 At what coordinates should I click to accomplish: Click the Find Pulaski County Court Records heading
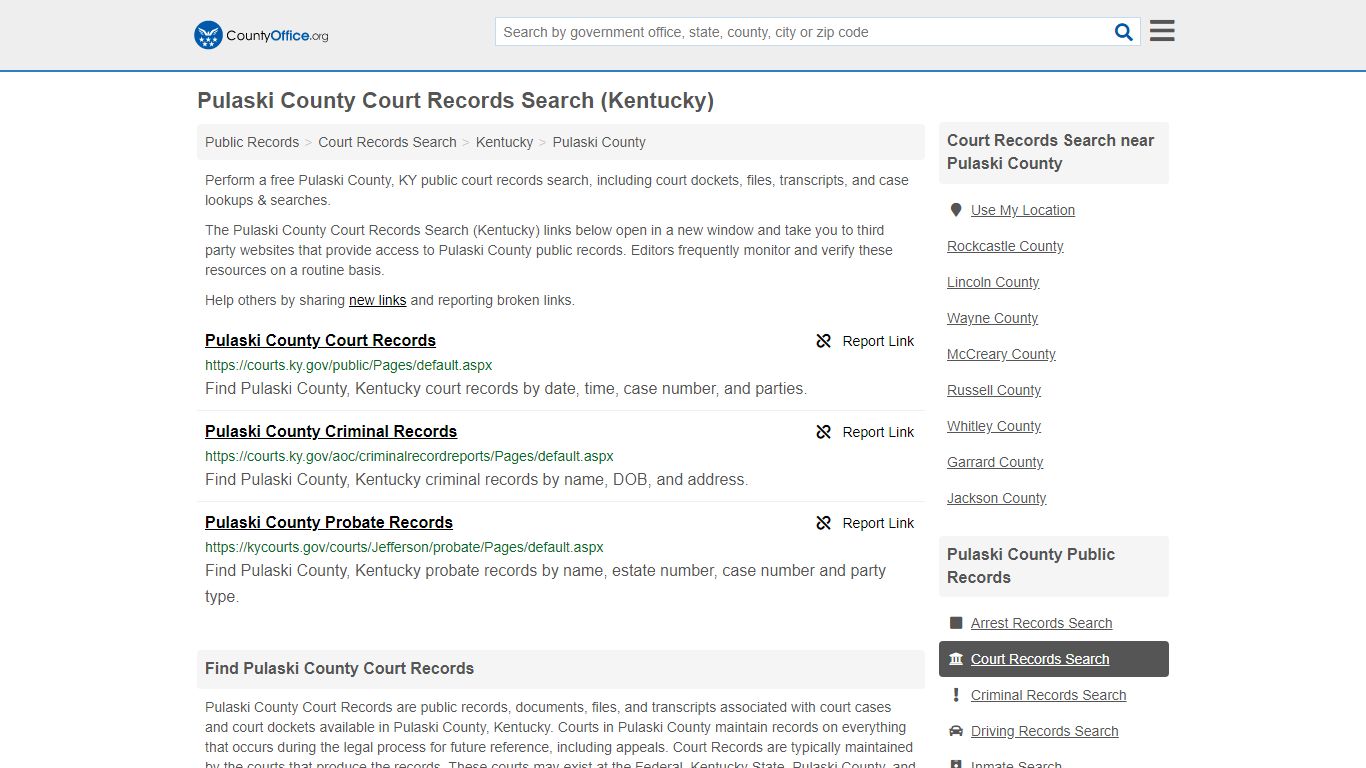339,669
